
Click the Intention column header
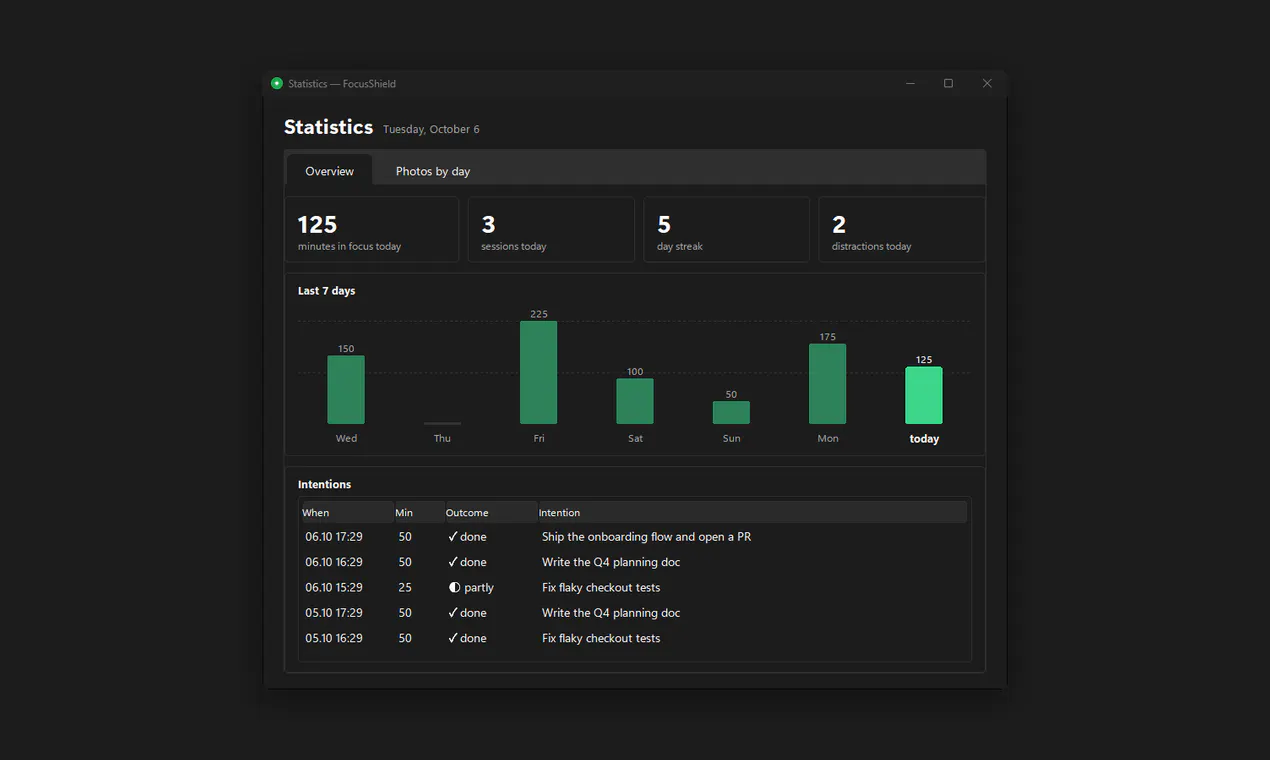point(753,513)
